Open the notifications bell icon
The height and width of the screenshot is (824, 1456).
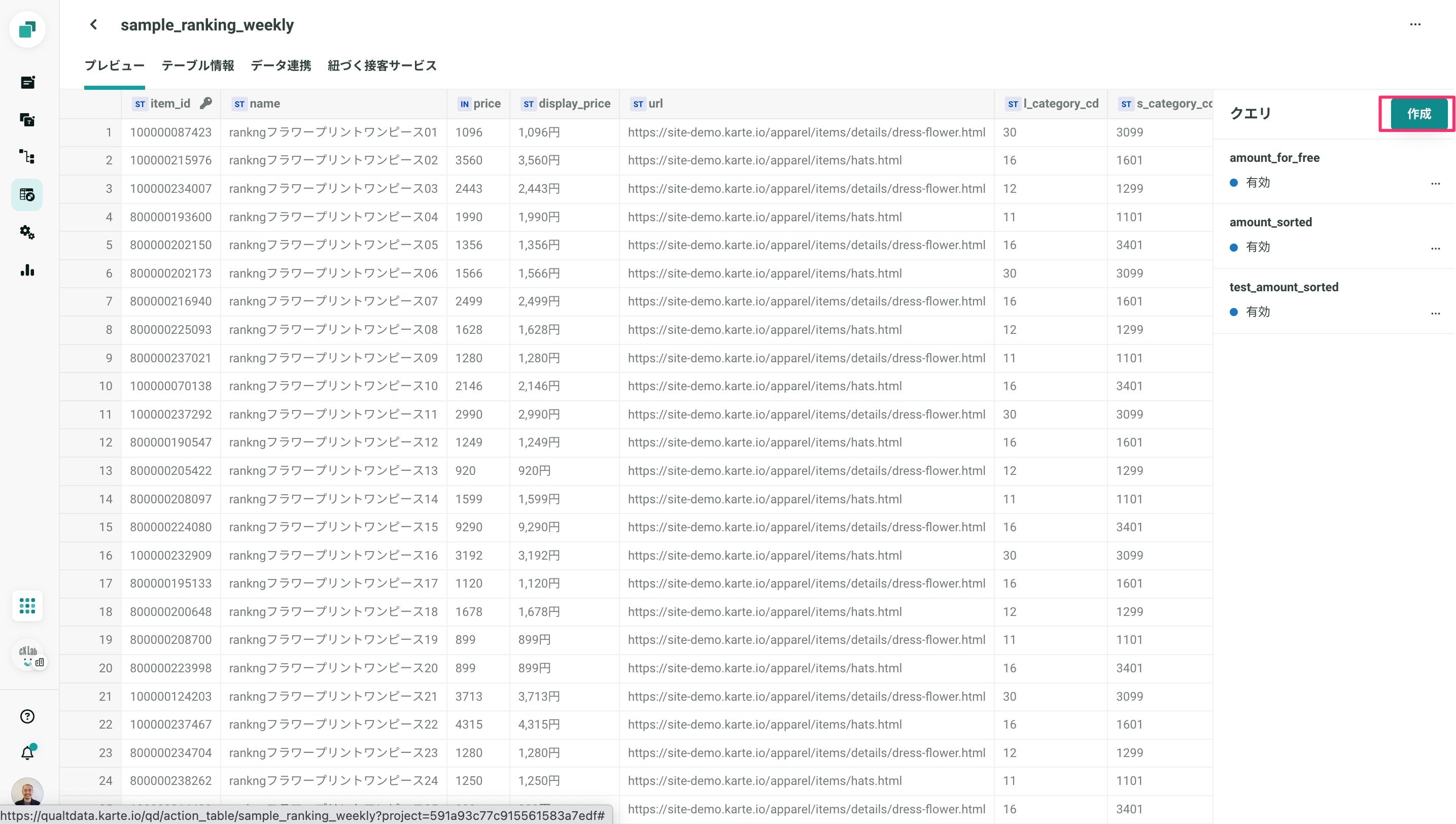(27, 752)
